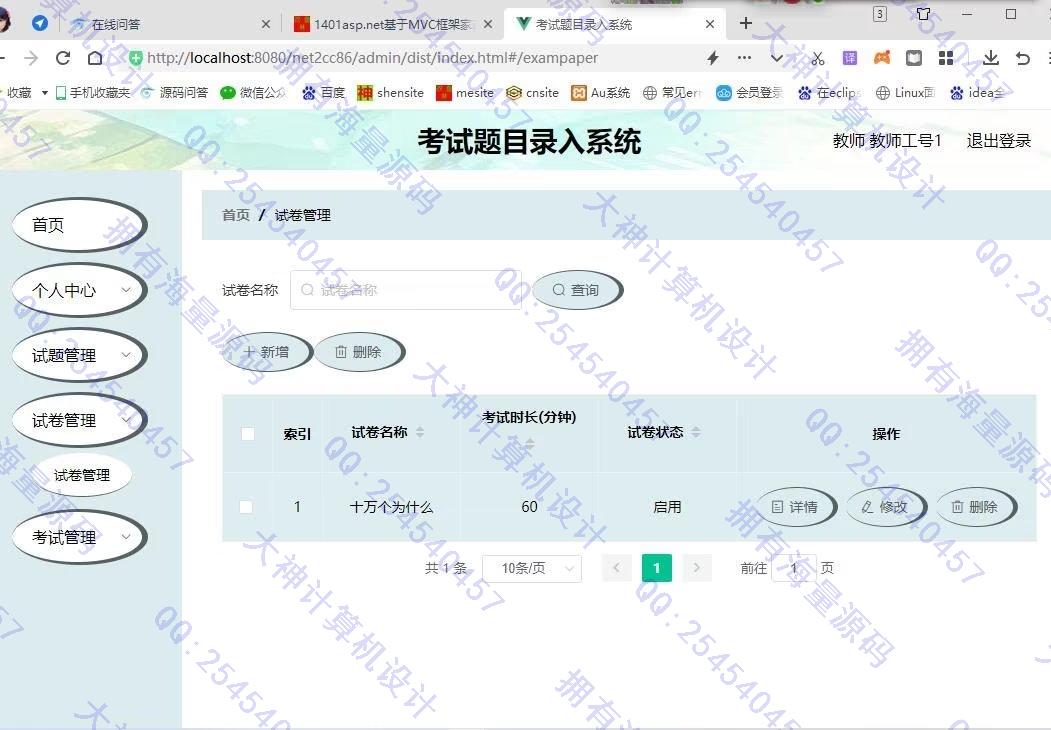This screenshot has height=730, width=1051.
Task: Click the lightning speed-mode icon in address bar
Action: point(712,58)
